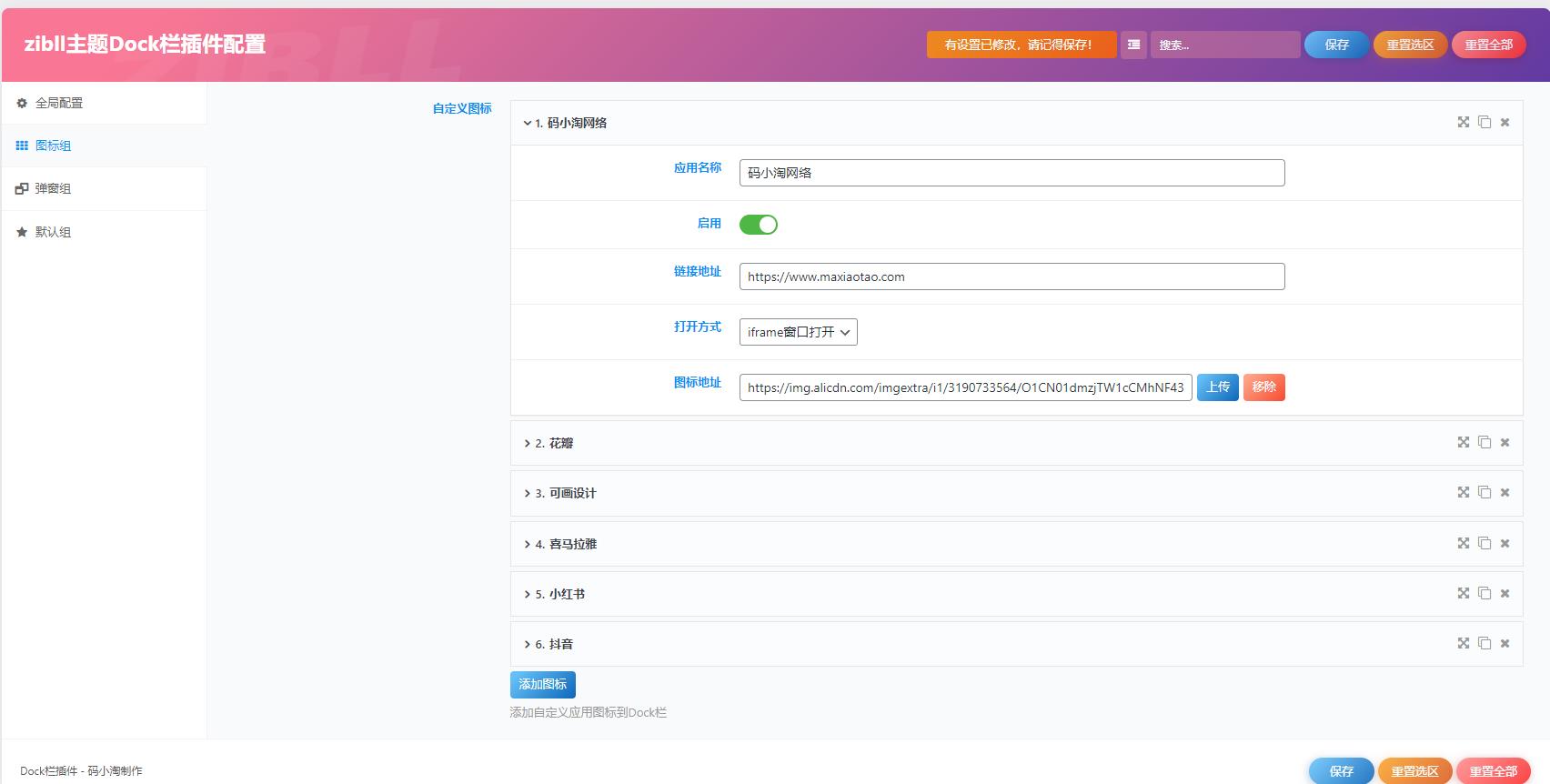The image size is (1550, 784).
Task: Click the clone icon for 喜马拉雅
Action: tap(1484, 543)
